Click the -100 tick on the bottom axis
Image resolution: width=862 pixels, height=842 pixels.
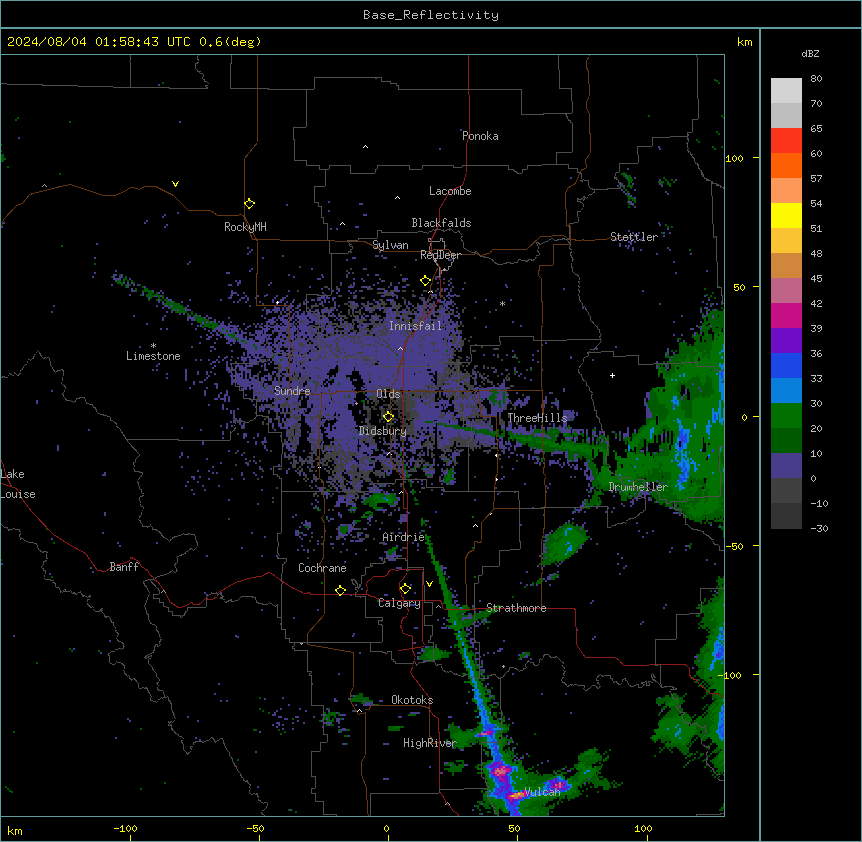(x=125, y=828)
